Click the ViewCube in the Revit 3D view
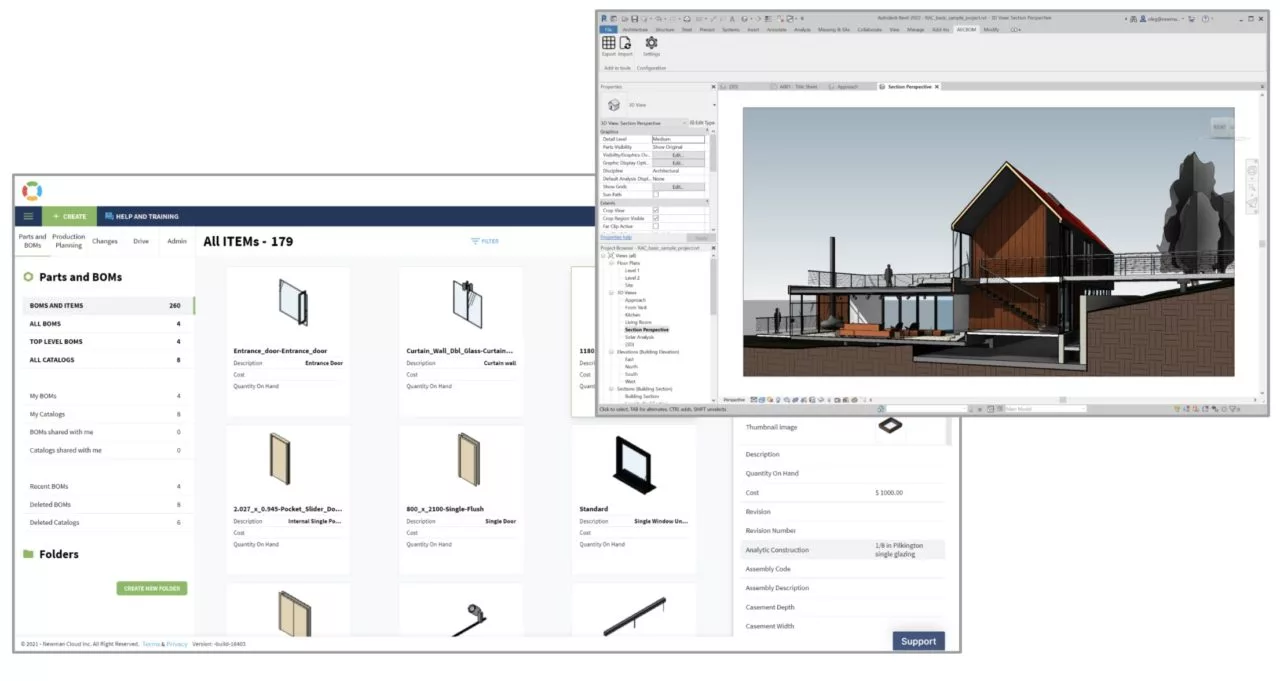Image resolution: width=1280 pixels, height=681 pixels. coord(1222,126)
